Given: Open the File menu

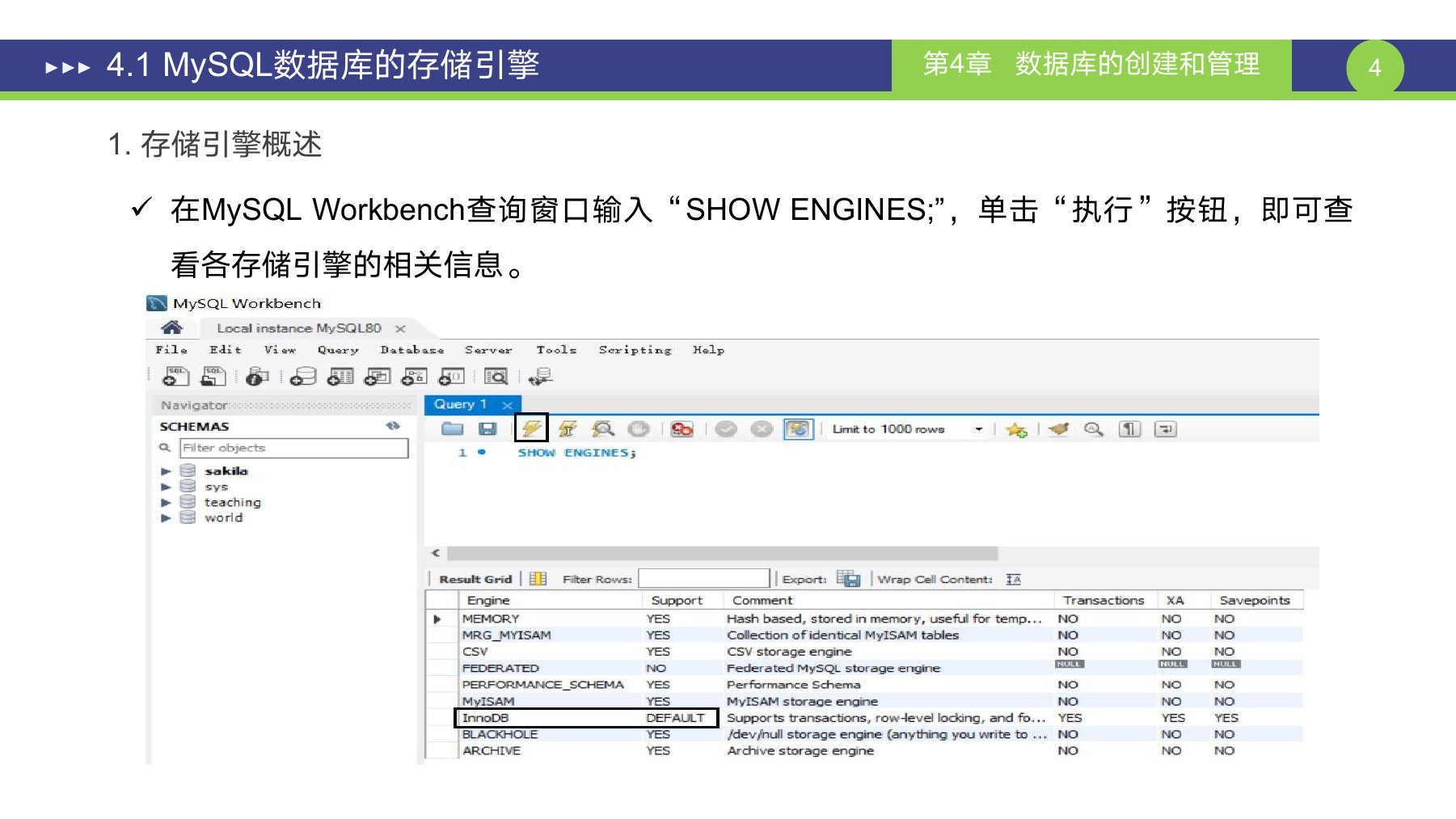Looking at the screenshot, I should click(171, 349).
